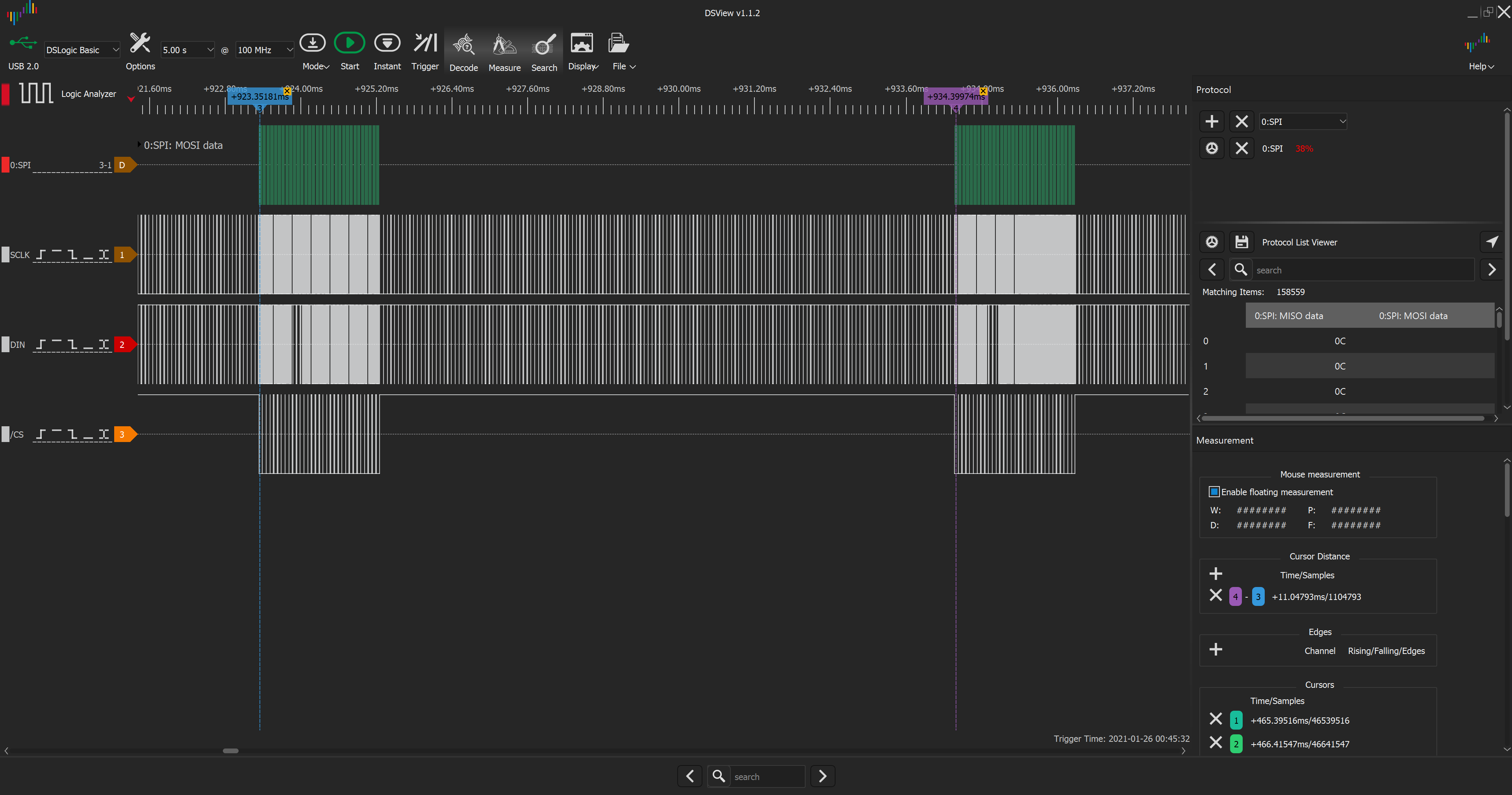Select device from DSLogic Basic dropdown
1512x795 pixels.
tap(82, 50)
